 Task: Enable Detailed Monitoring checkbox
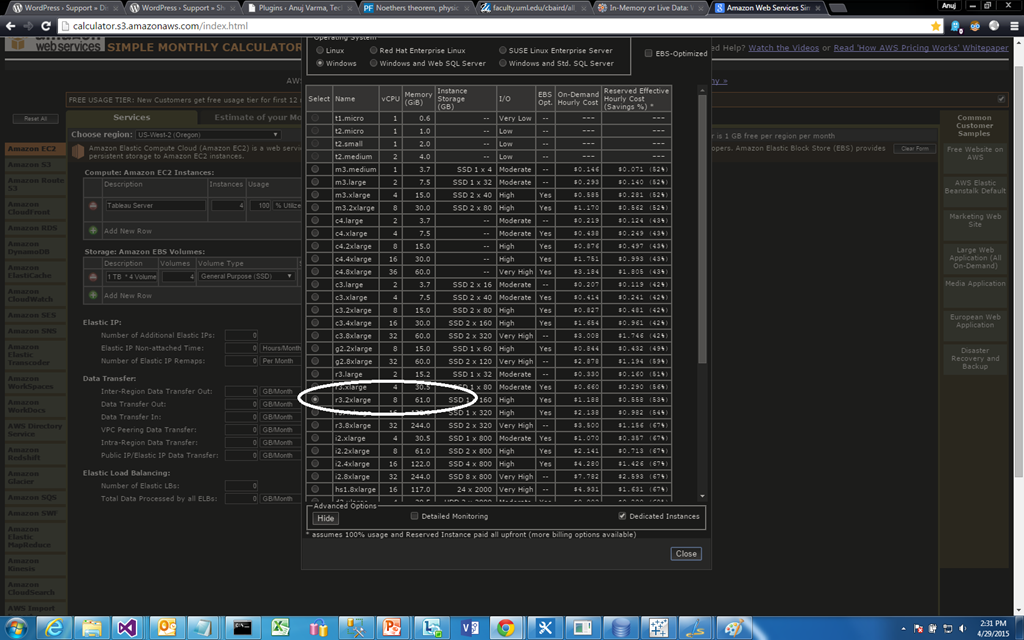(x=414, y=516)
